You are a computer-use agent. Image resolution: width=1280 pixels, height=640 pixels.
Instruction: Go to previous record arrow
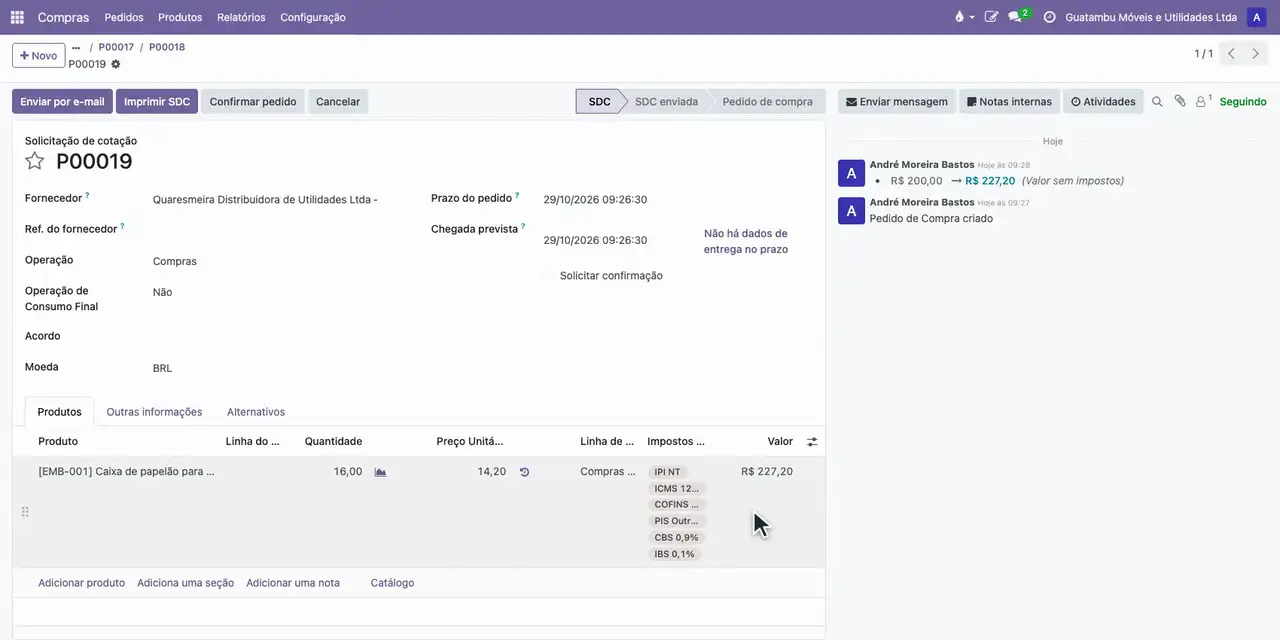(1231, 54)
